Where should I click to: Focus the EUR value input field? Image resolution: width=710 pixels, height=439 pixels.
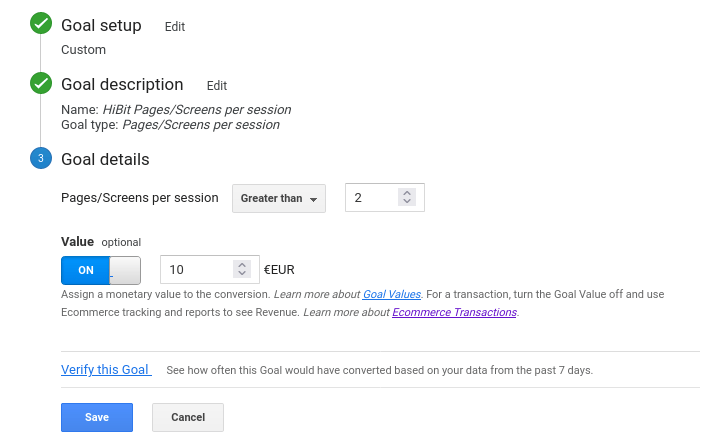coord(210,269)
